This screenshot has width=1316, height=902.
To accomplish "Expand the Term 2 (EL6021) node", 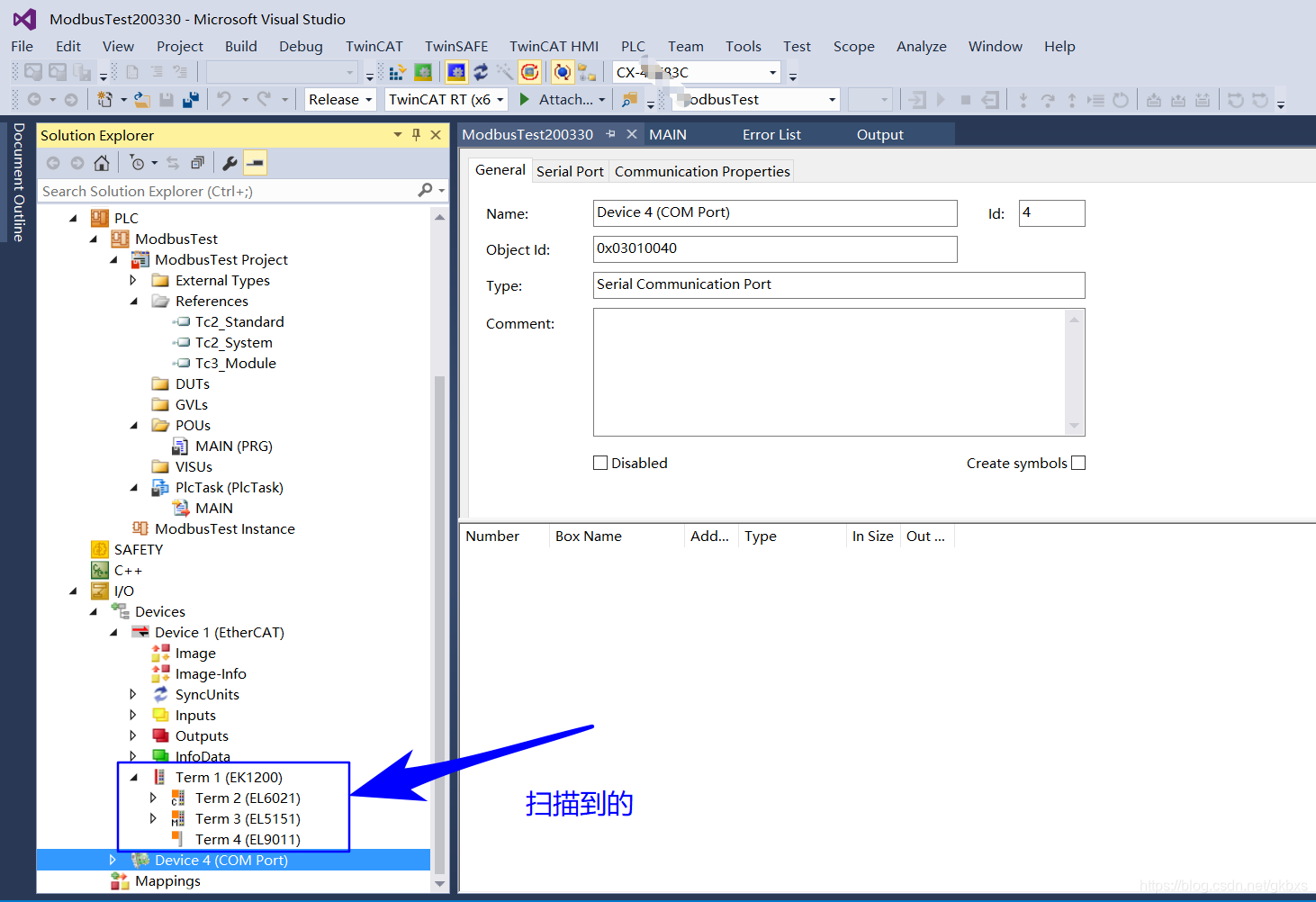I will [x=153, y=798].
